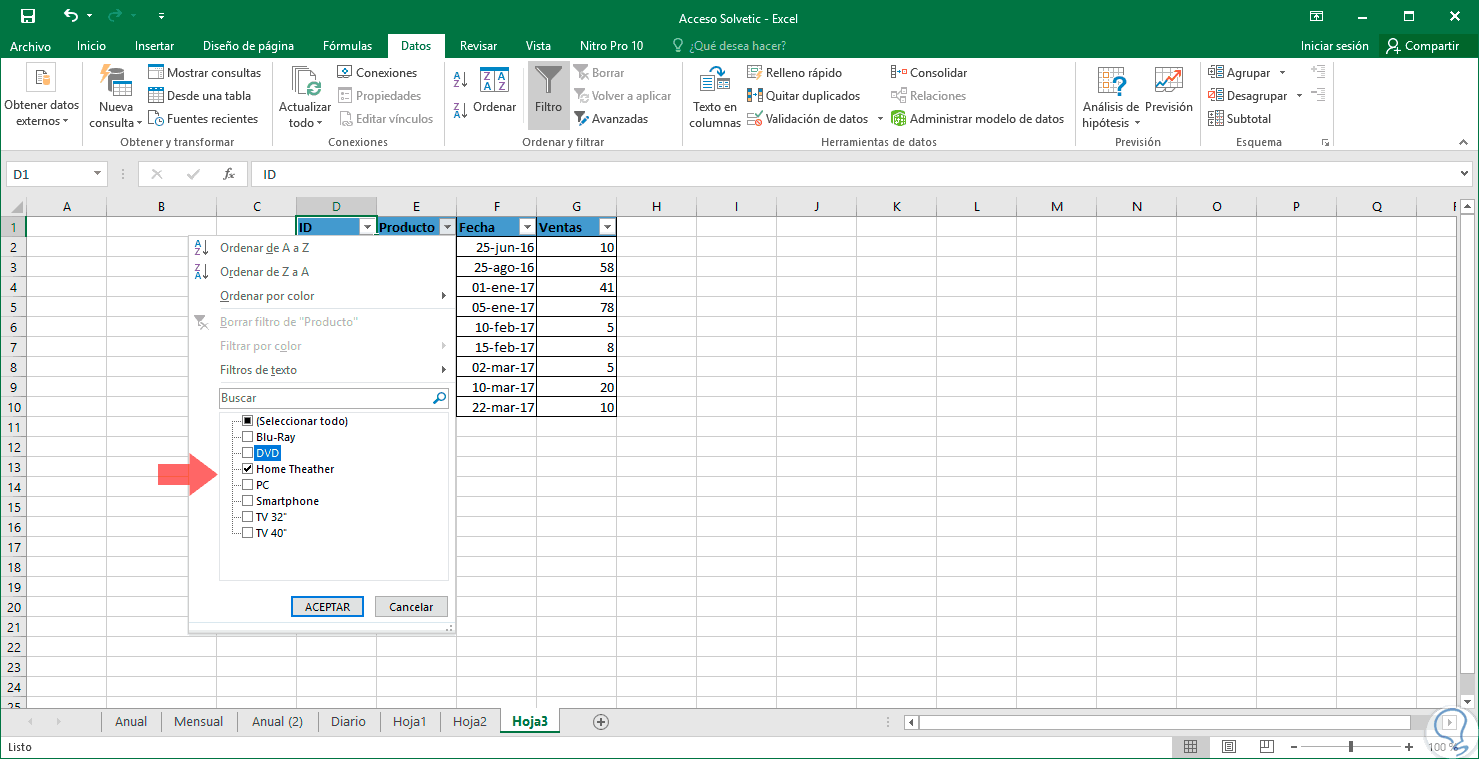Click Actualizar todo
The image size is (1479, 759).
(x=304, y=96)
